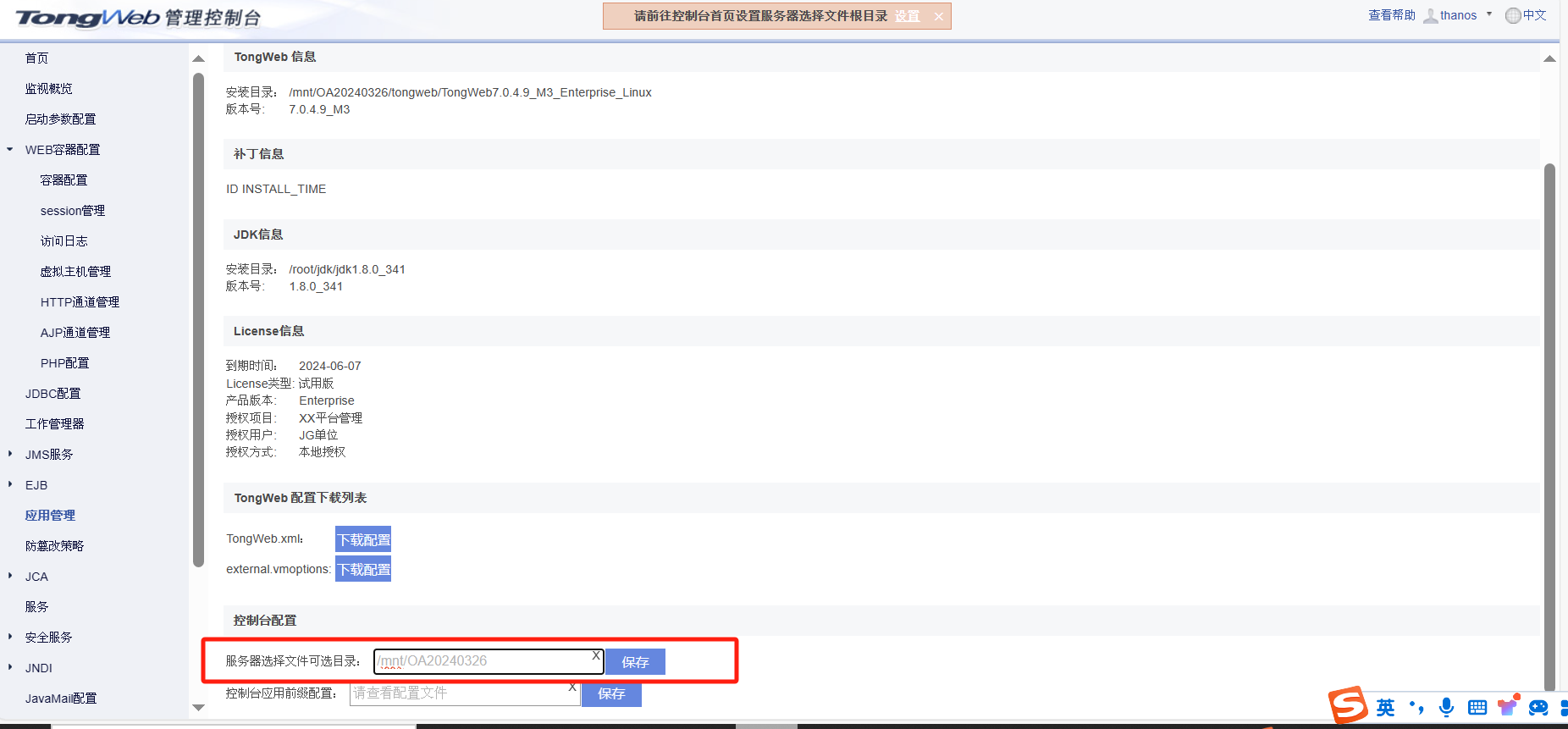The height and width of the screenshot is (729, 1568).
Task: Download the external.vmoptions configuration
Action: pos(363,569)
